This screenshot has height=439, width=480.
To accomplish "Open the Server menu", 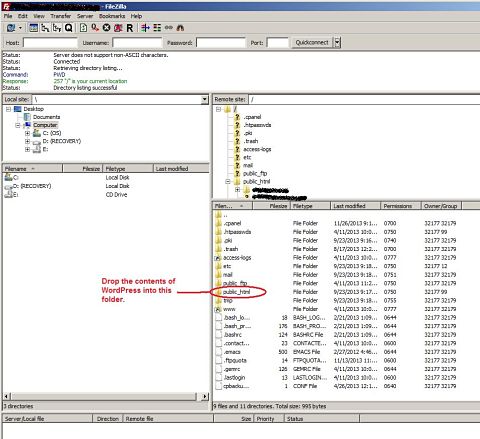I will tap(85, 16).
